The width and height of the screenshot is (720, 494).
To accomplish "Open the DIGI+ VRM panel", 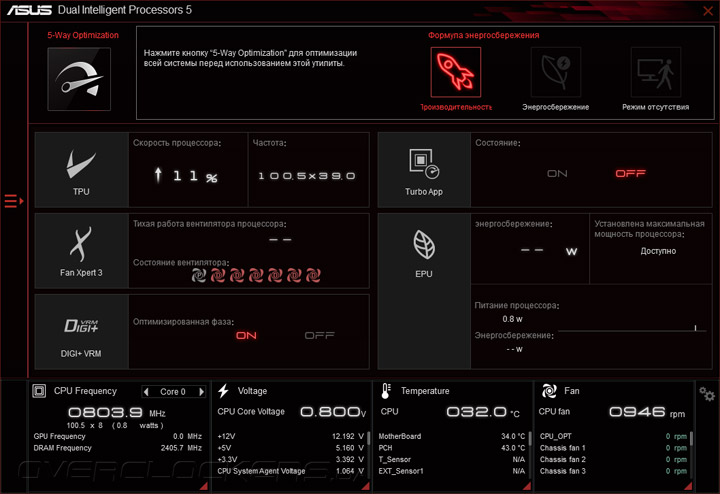I will coord(81,331).
